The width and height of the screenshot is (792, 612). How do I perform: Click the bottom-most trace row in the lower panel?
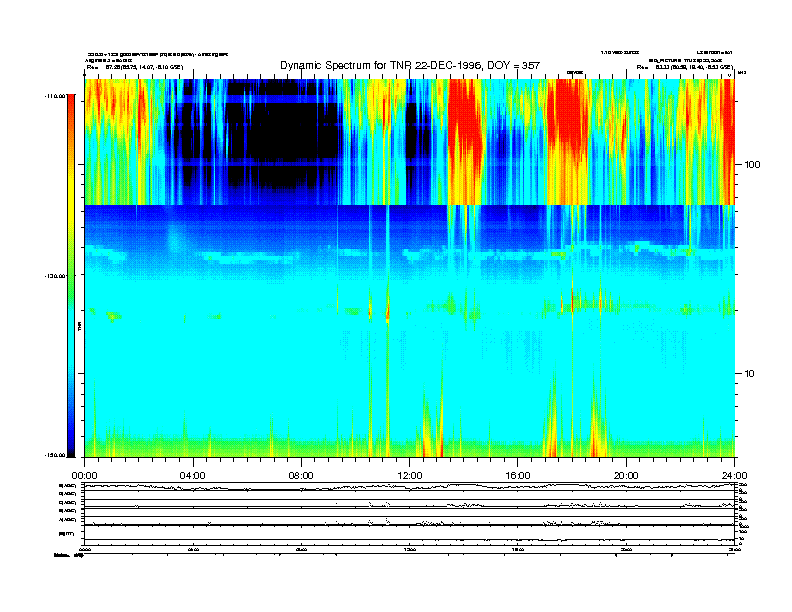(410, 538)
